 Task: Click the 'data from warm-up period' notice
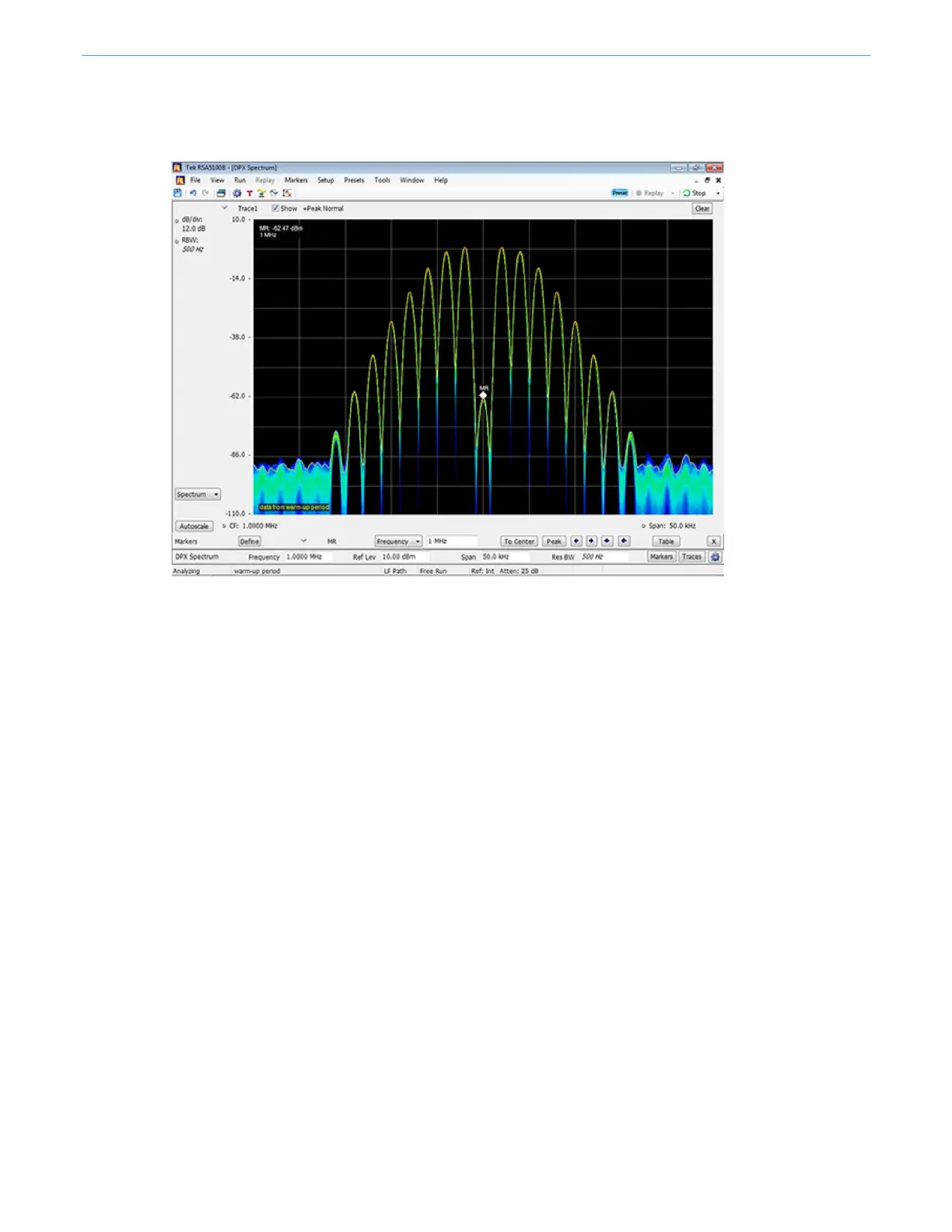[x=294, y=507]
